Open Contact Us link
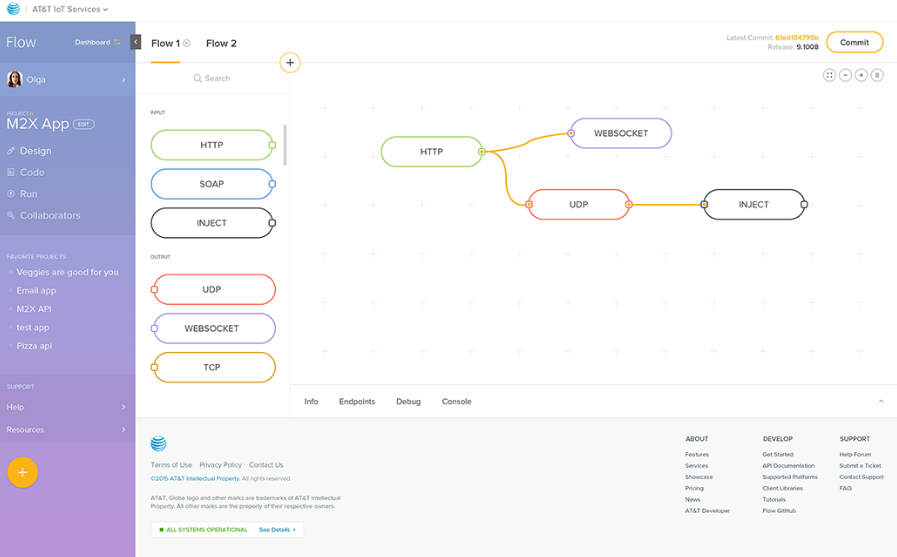This screenshot has height=557, width=897. click(x=266, y=465)
